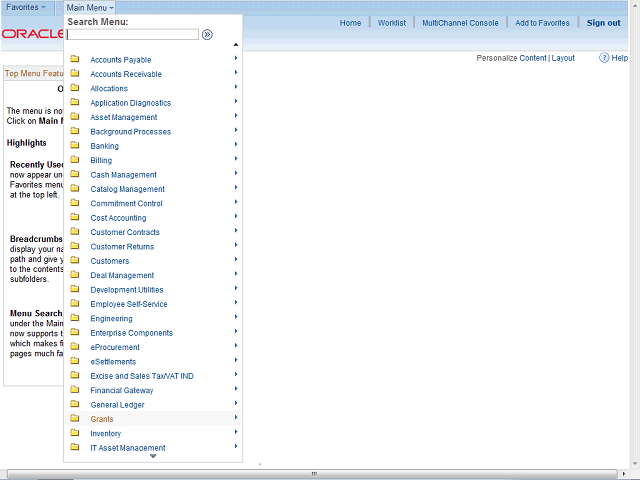Click the eProcurement folder icon

[75, 346]
